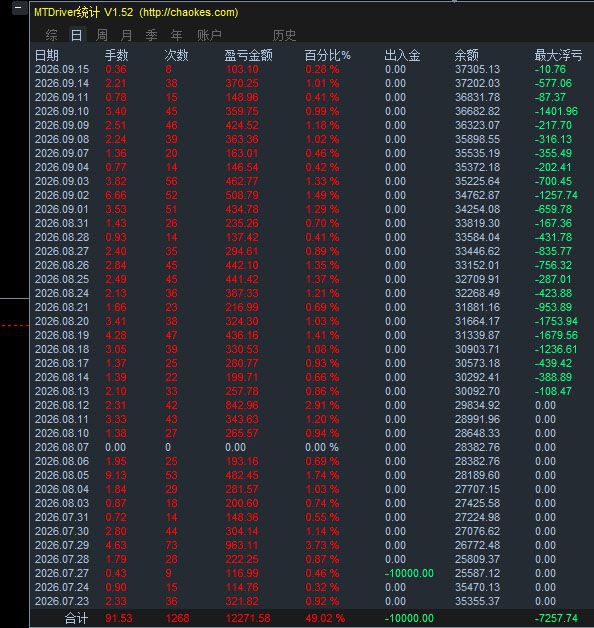This screenshot has height=628, width=594.
Task: Click withdrawal -10000.00 on 2026.07.27
Action: pyautogui.click(x=409, y=574)
